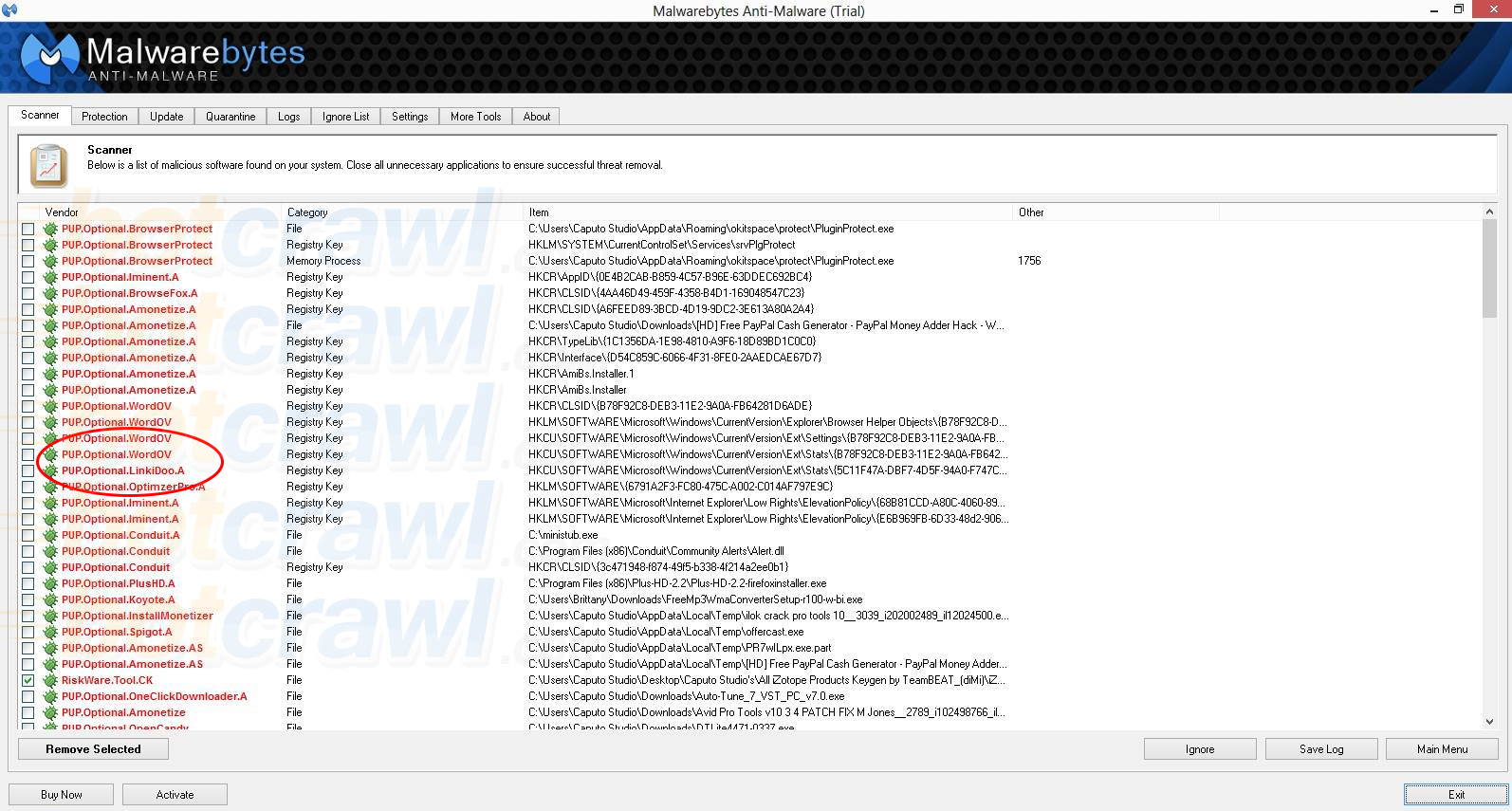Open the Ignore List tab

pyautogui.click(x=345, y=117)
